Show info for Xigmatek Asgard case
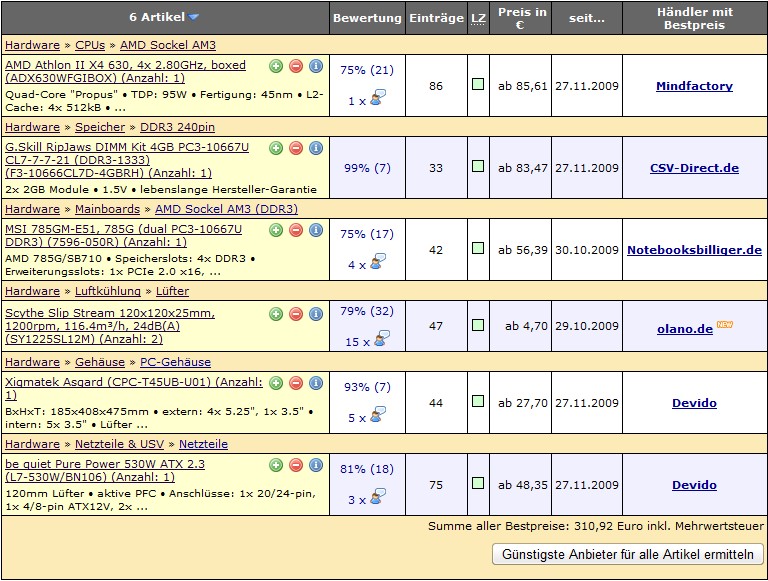Image resolution: width=768 pixels, height=581 pixels. pos(316,383)
